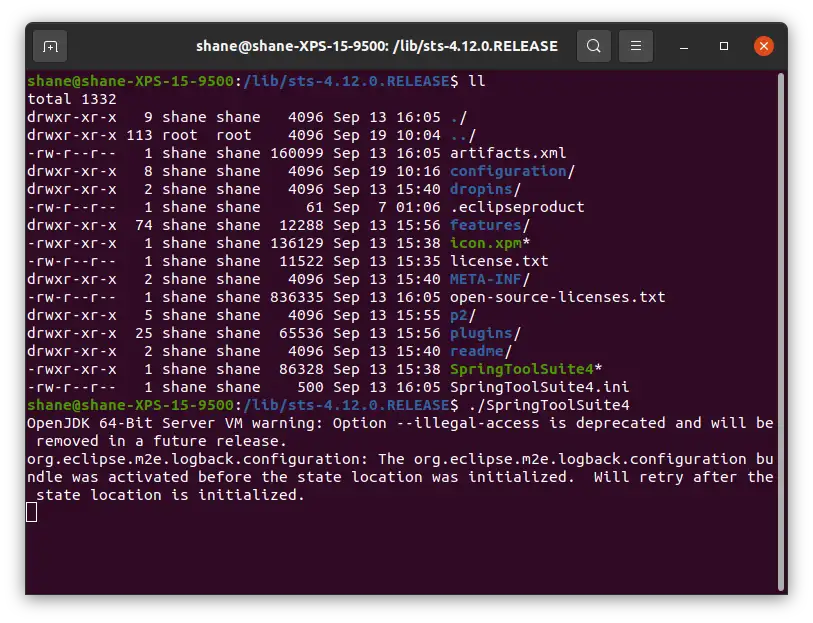Click the open-source-licenses.txt file name
The height and width of the screenshot is (623, 813).
557,297
